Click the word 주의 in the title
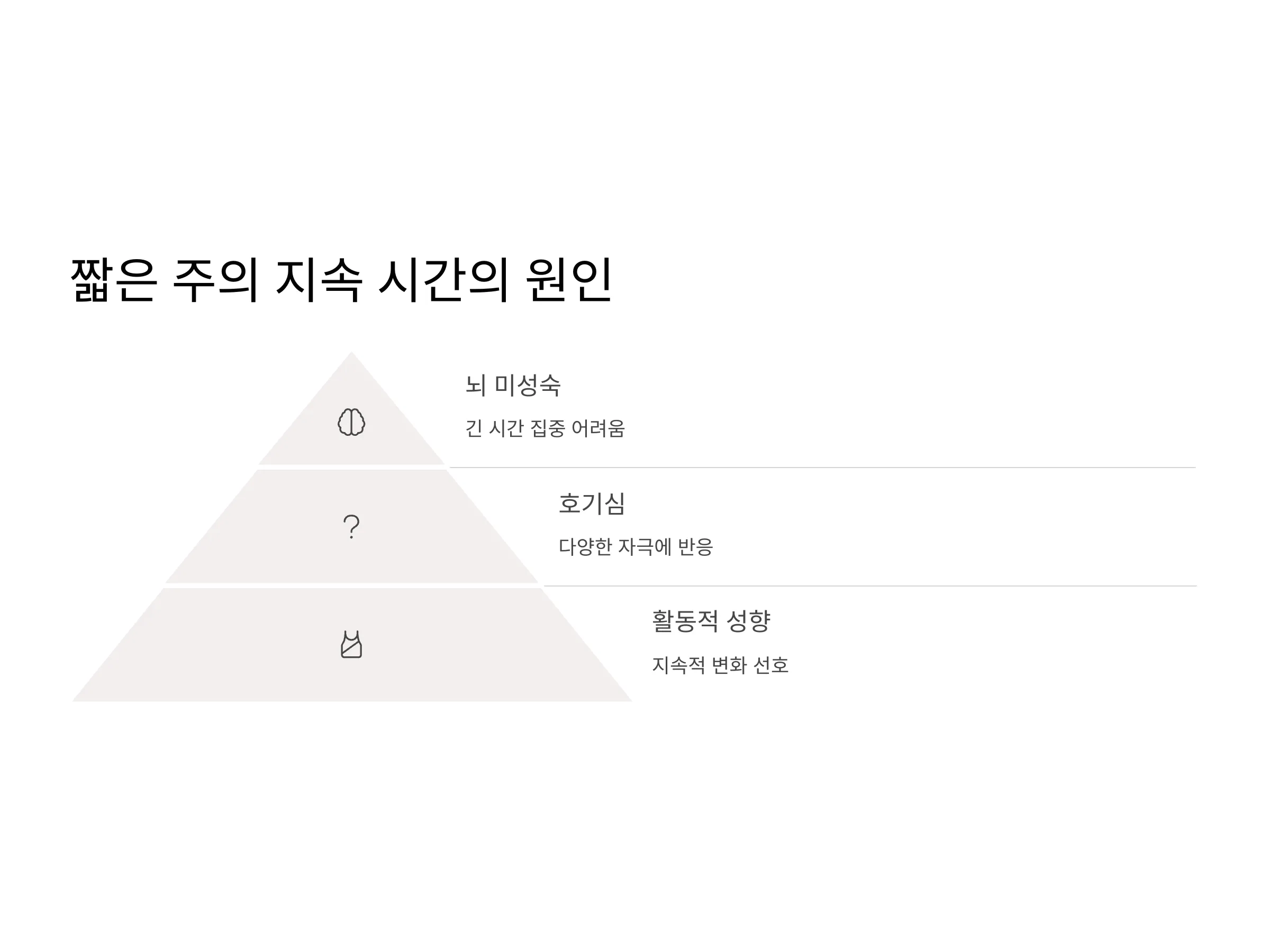The image size is (1270, 952). 215,280
